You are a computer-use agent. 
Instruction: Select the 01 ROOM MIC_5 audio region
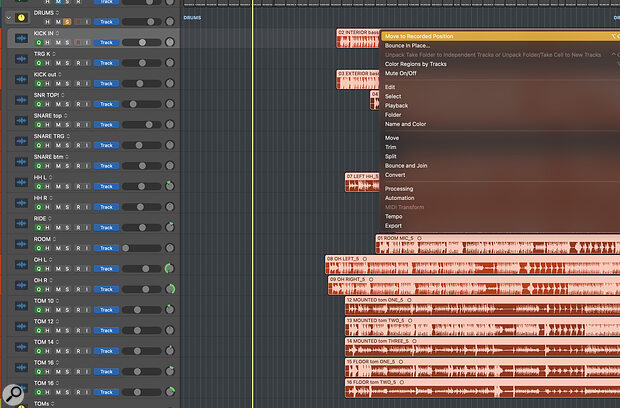point(497,244)
